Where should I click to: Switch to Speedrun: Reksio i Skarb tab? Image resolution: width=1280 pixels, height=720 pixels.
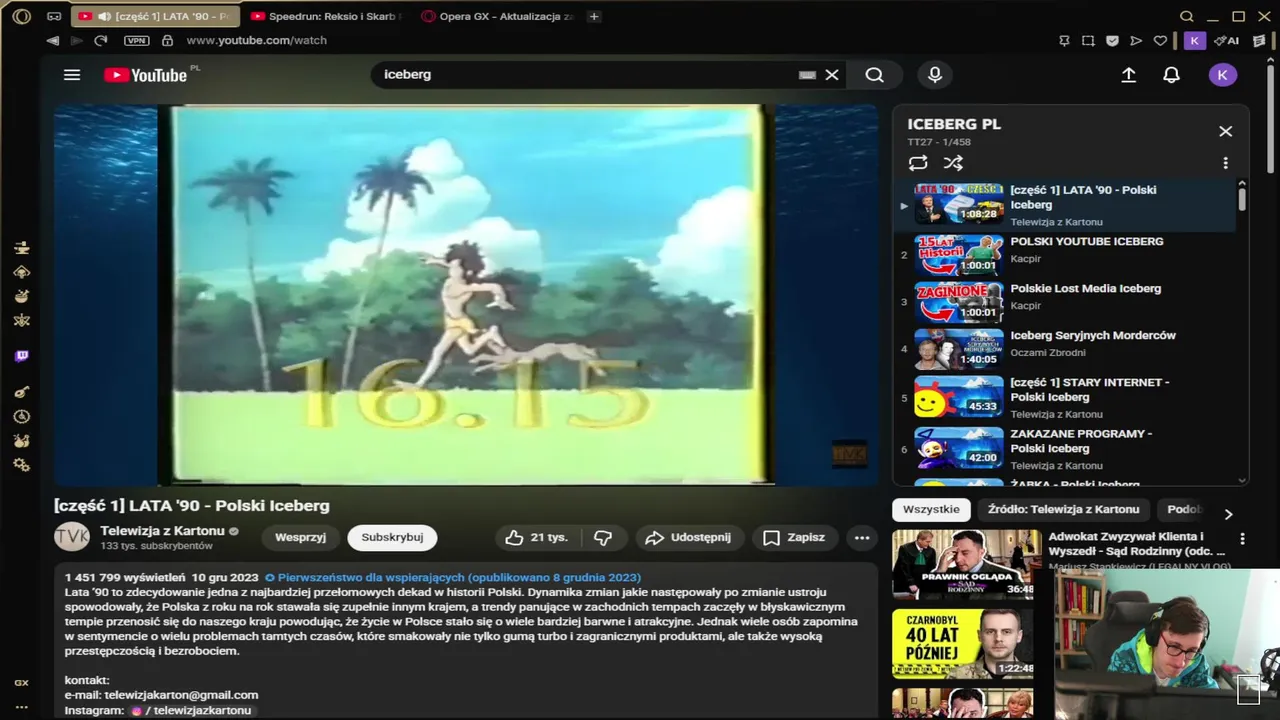(x=326, y=16)
